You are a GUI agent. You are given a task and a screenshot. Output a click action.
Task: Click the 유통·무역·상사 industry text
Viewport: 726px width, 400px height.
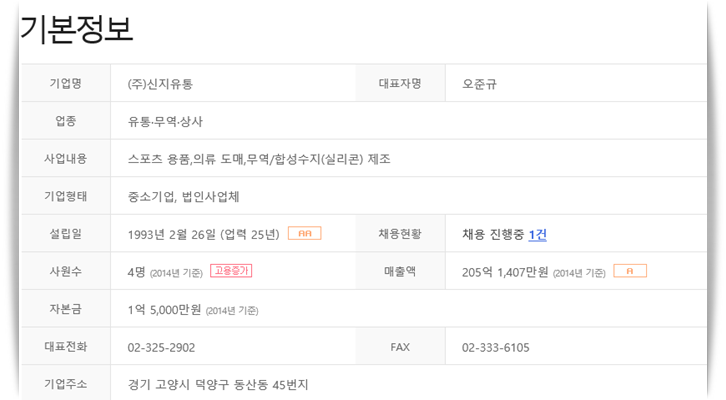click(x=165, y=121)
